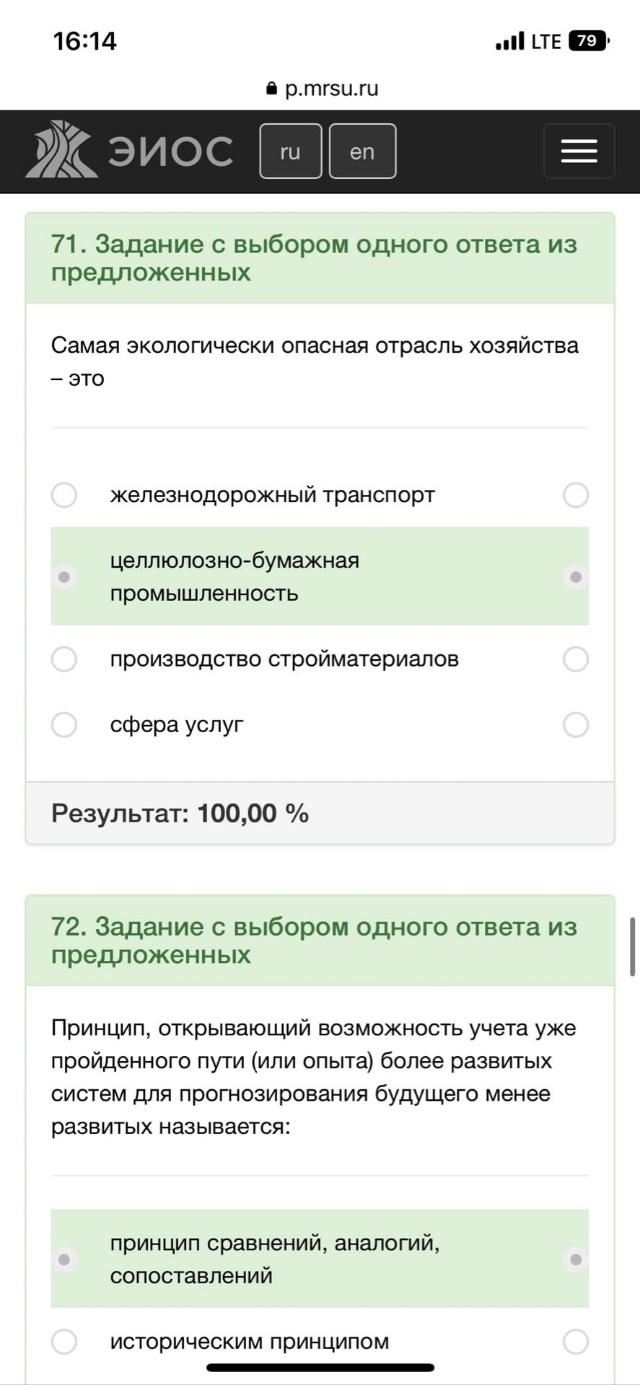Viewport: 640px width, 1385px height.
Task: Select left radio for производство стройматериалов
Action: pyautogui.click(x=64, y=659)
